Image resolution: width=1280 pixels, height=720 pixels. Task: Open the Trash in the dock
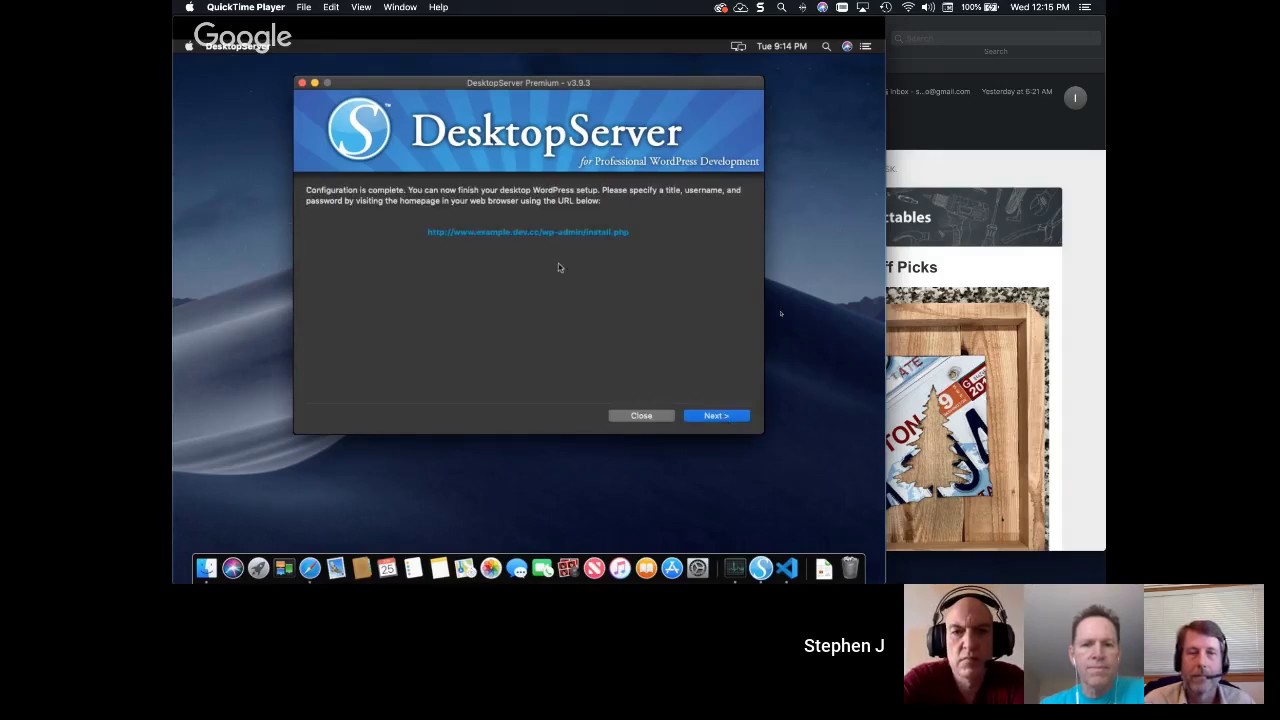[850, 569]
